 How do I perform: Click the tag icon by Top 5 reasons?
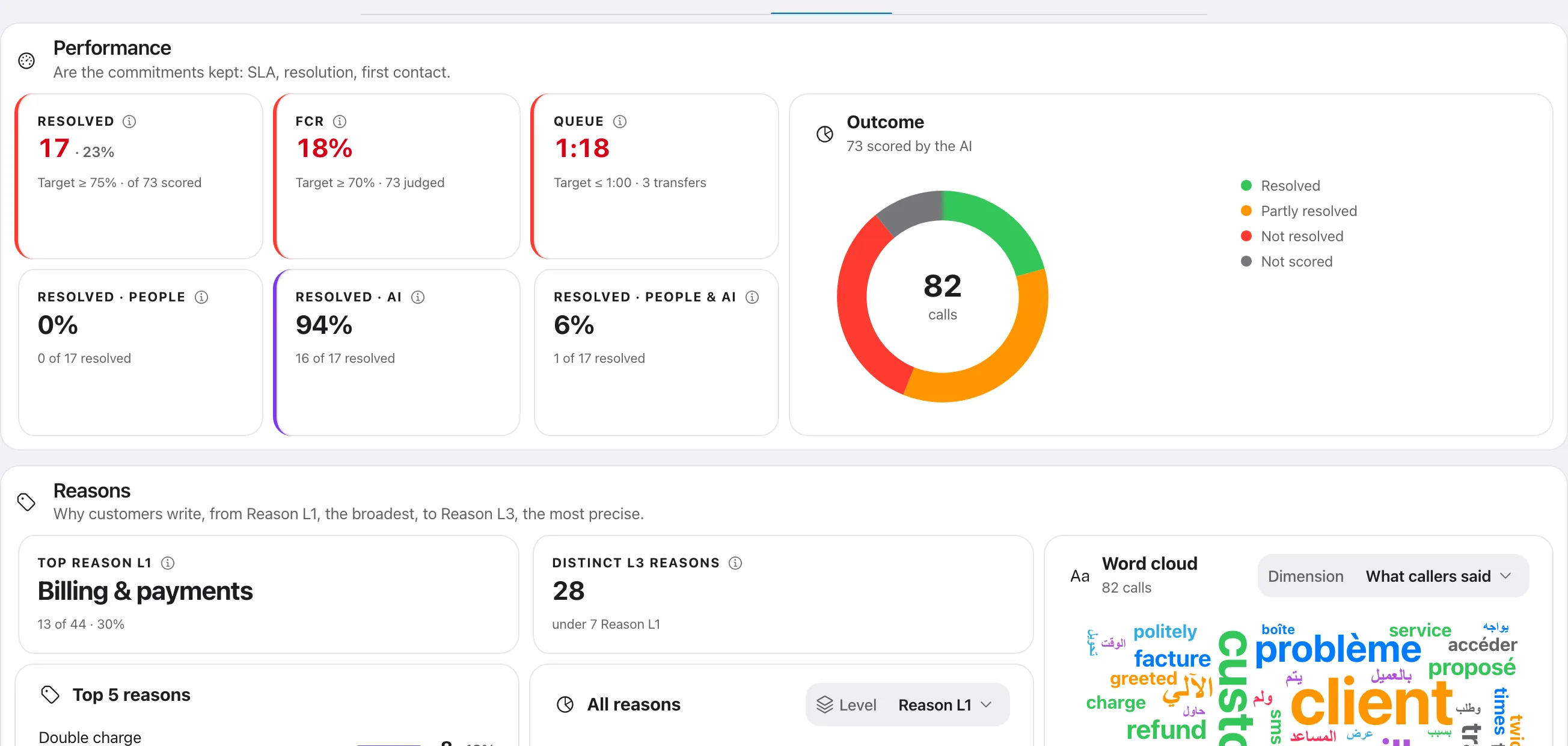click(x=50, y=694)
